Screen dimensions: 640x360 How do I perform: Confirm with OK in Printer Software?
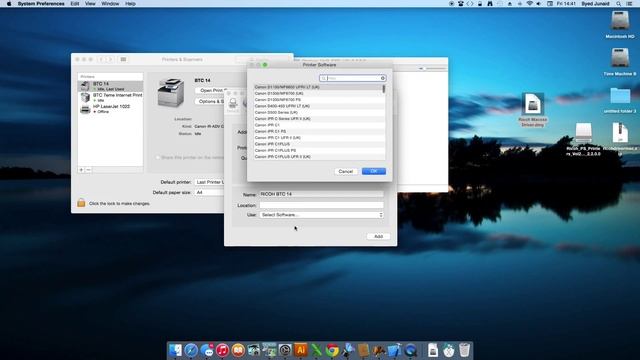pos(373,171)
